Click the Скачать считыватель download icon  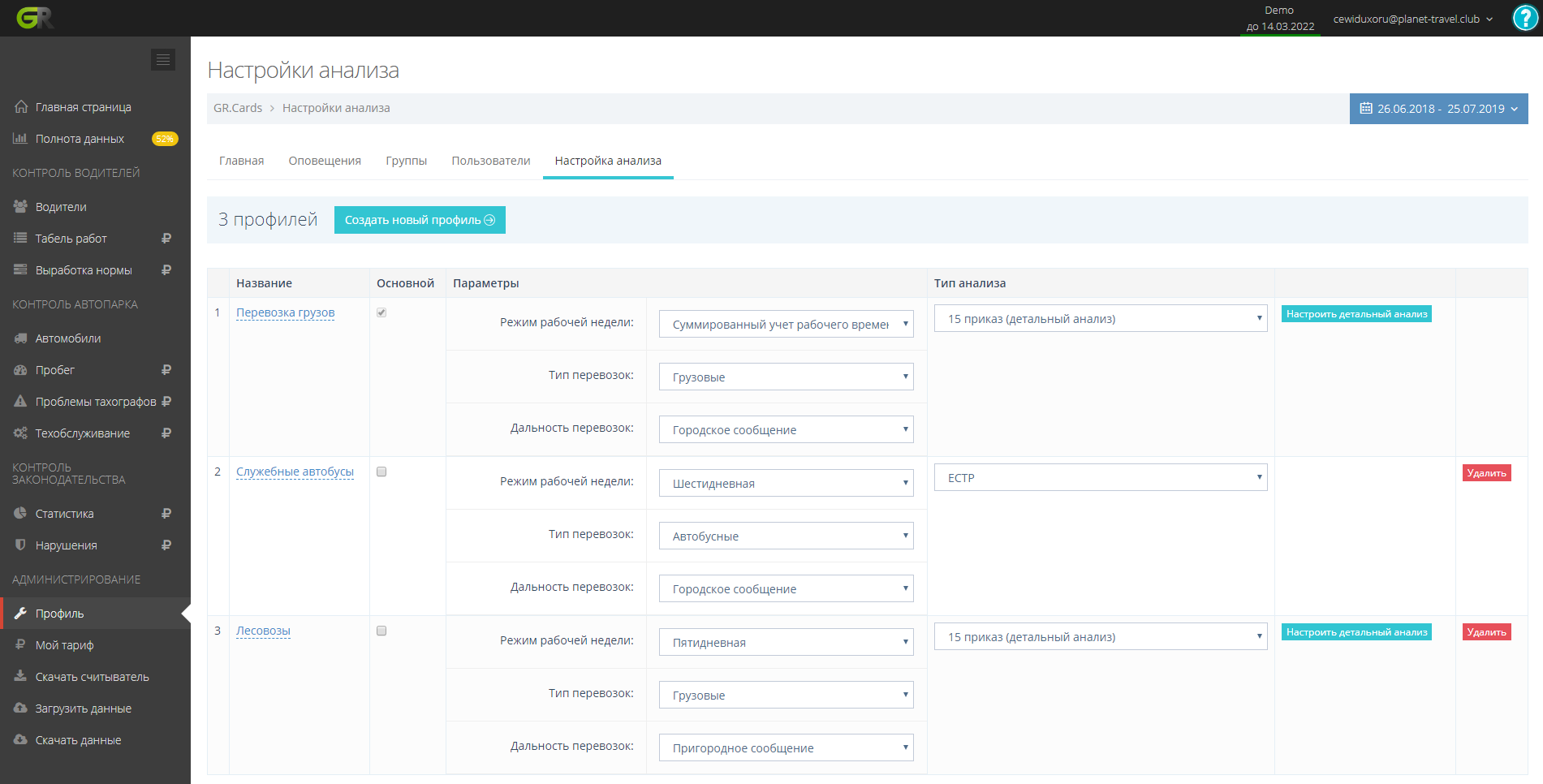tap(21, 677)
